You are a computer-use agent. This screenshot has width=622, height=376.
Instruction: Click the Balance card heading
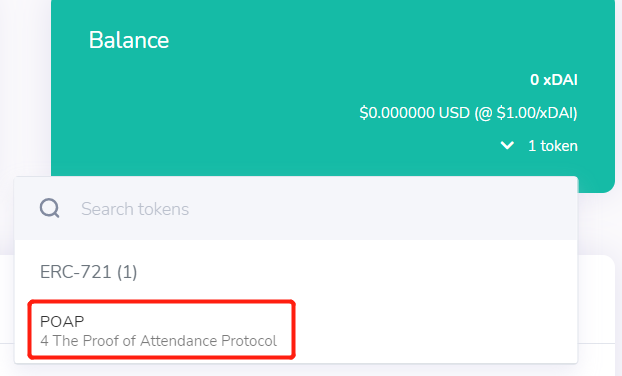click(x=129, y=40)
